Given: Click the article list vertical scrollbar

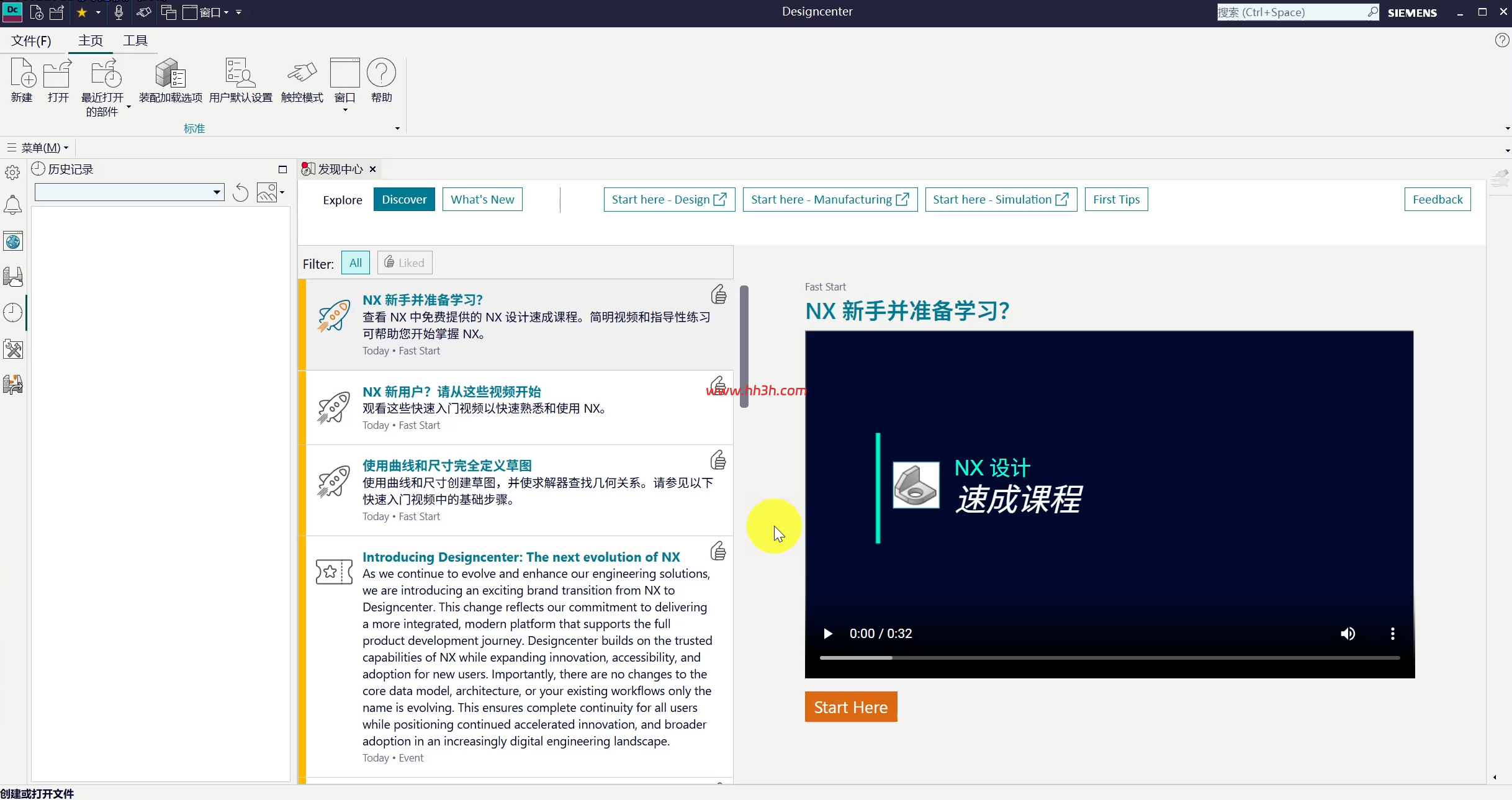Looking at the screenshot, I should click(744, 346).
